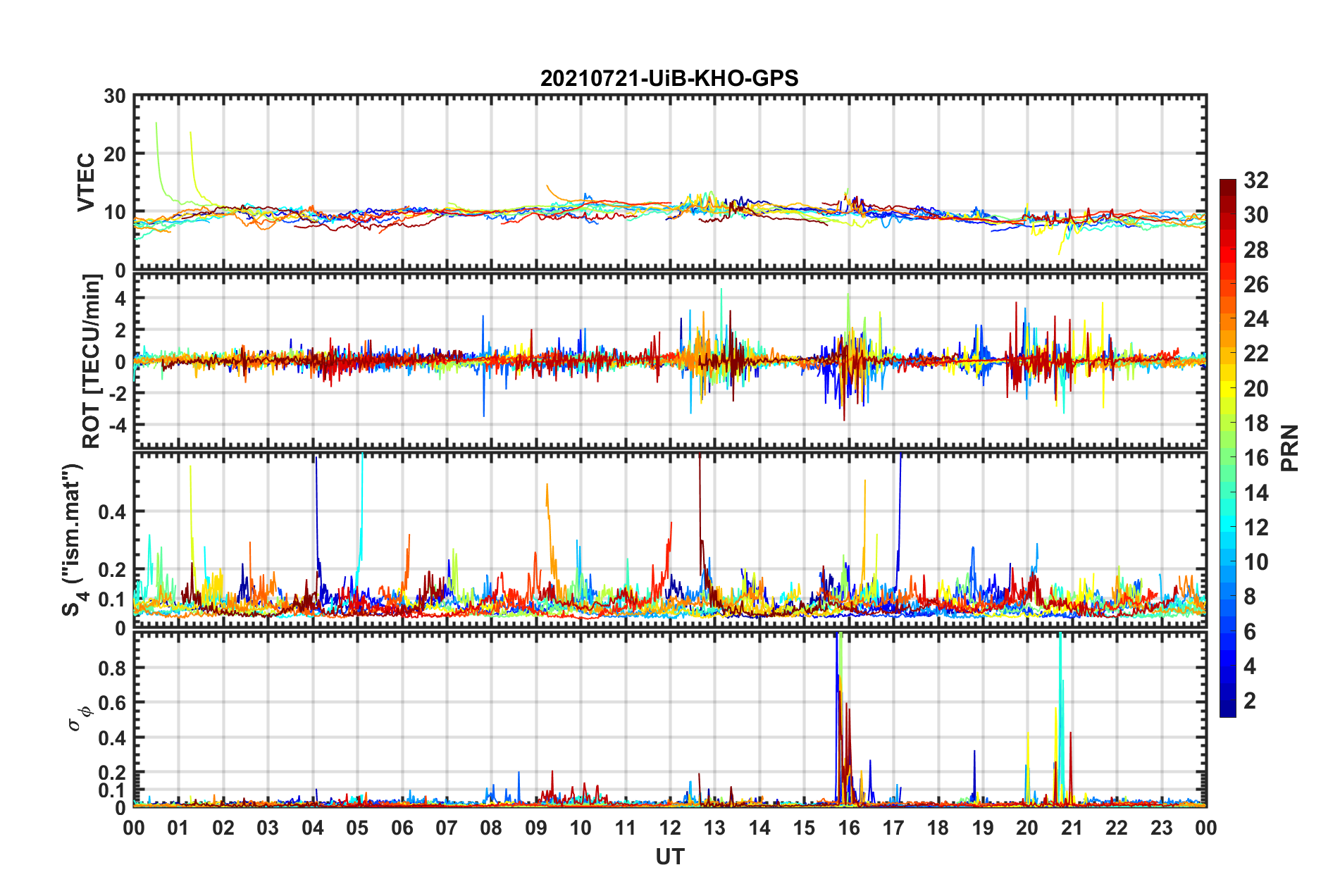Select the colorbar tick label 2
Viewport: 1340px width, 896px height.
point(1251,700)
